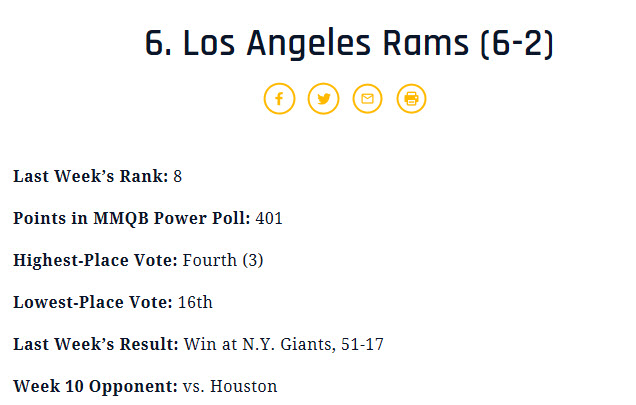636x405 pixels.
Task: Click the "Lowest-Place Vote:" label
Action: click(92, 302)
